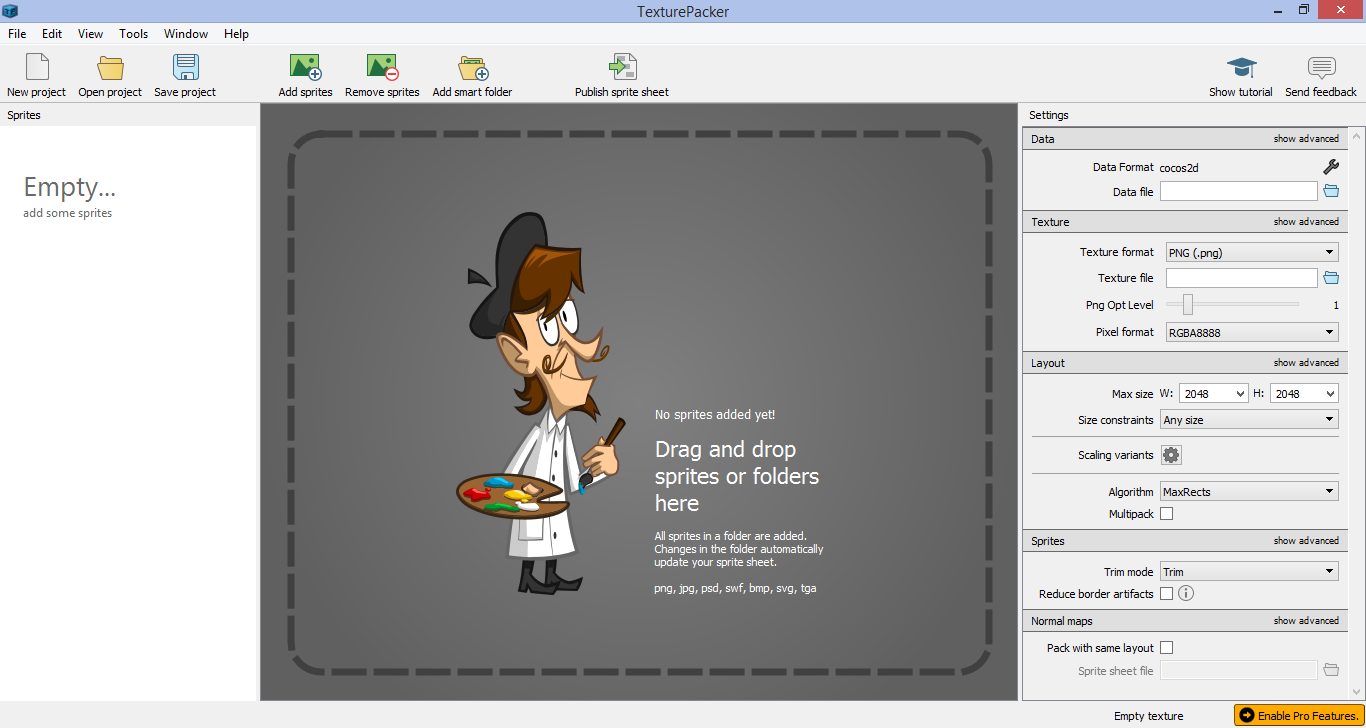Open Max size width dropdown
1366x728 pixels.
pos(1214,394)
